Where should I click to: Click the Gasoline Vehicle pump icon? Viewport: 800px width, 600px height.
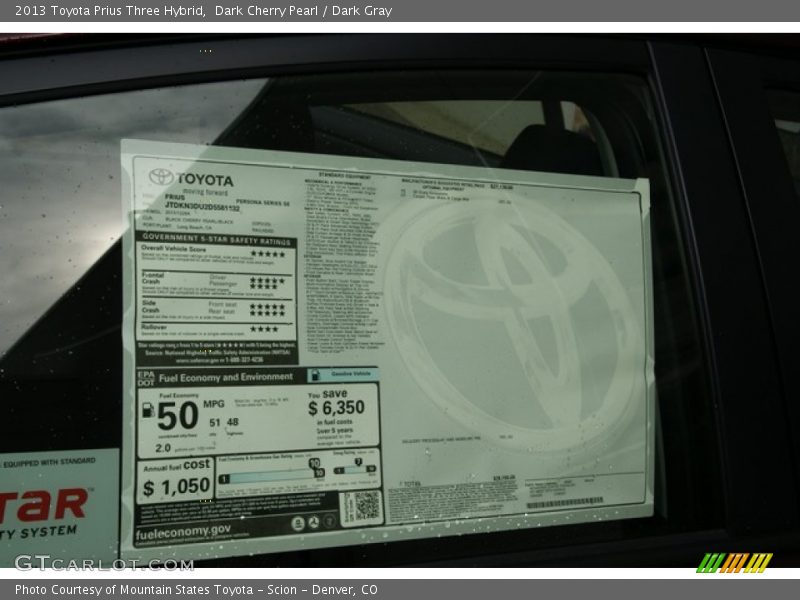coord(316,375)
